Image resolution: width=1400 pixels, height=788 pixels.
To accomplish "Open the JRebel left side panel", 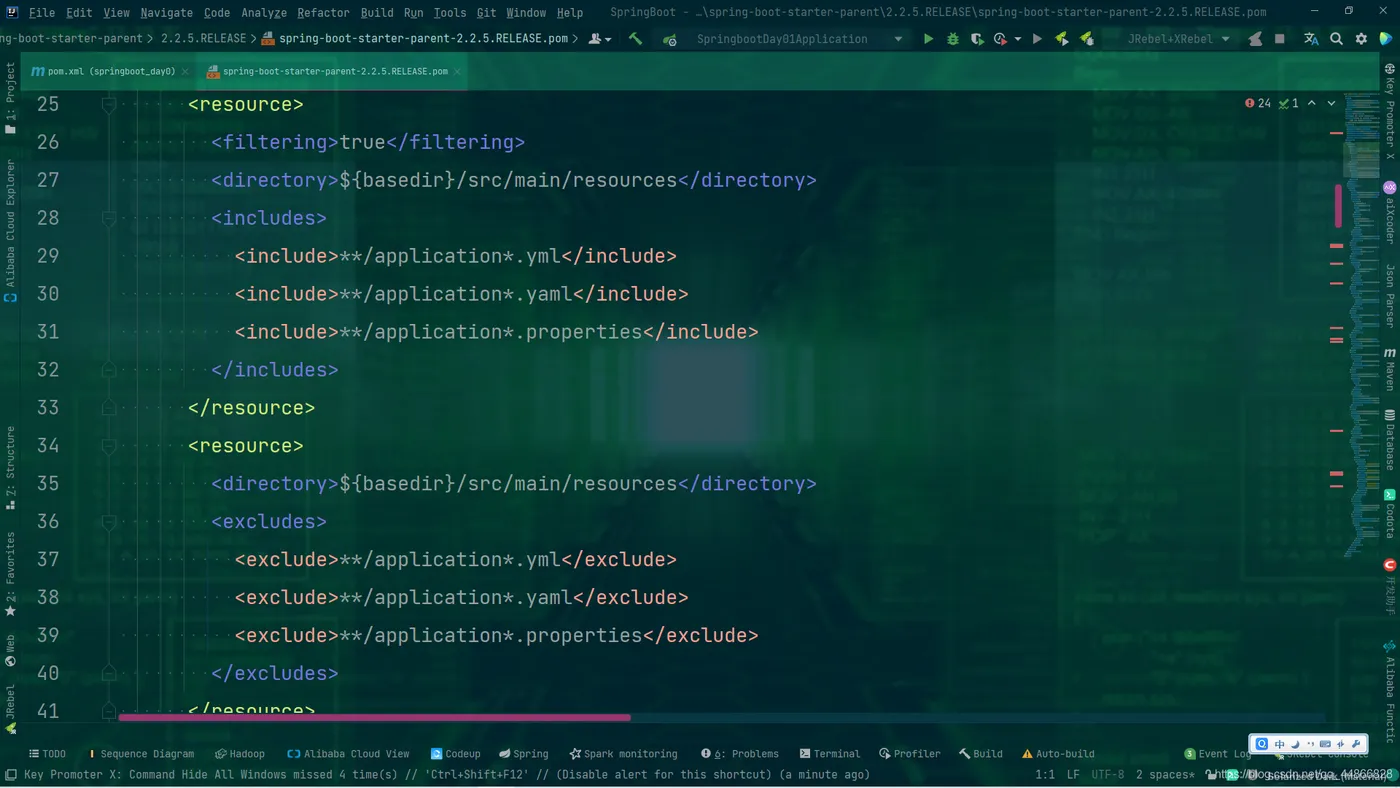I will (10, 708).
